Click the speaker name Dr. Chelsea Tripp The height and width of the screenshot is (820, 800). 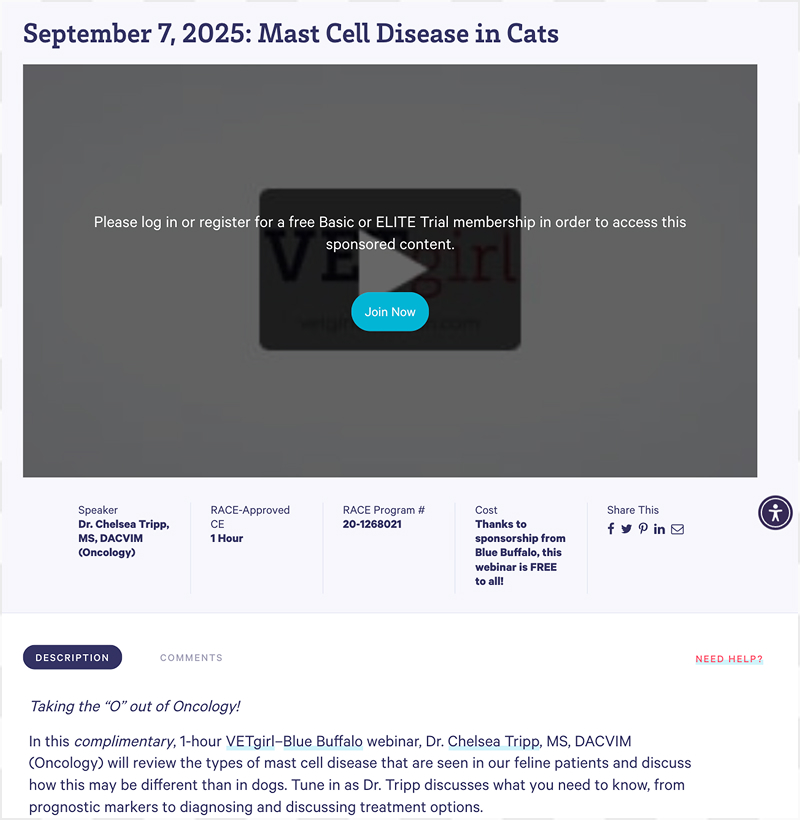(123, 538)
